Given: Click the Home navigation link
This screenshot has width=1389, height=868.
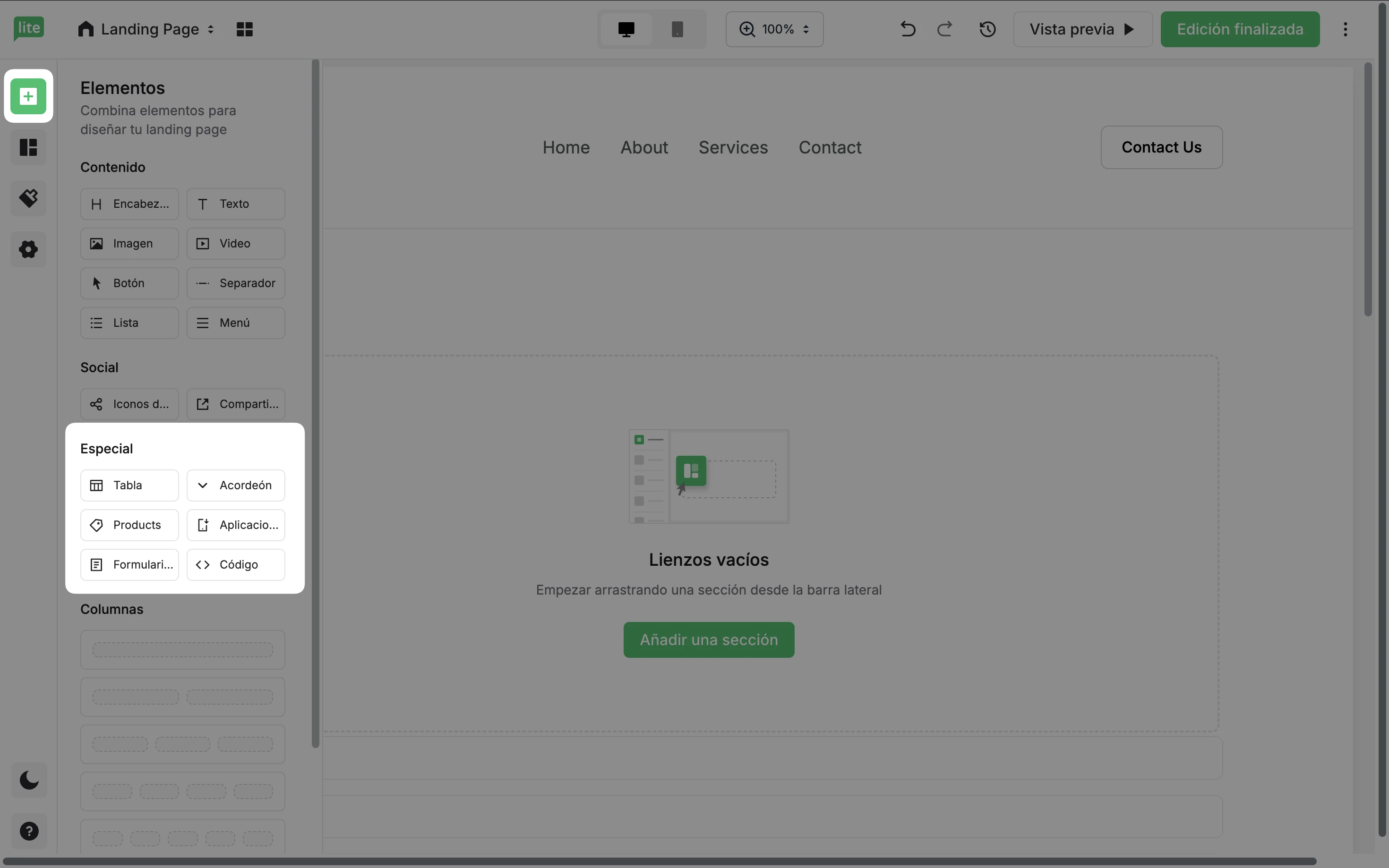Looking at the screenshot, I should (x=566, y=147).
